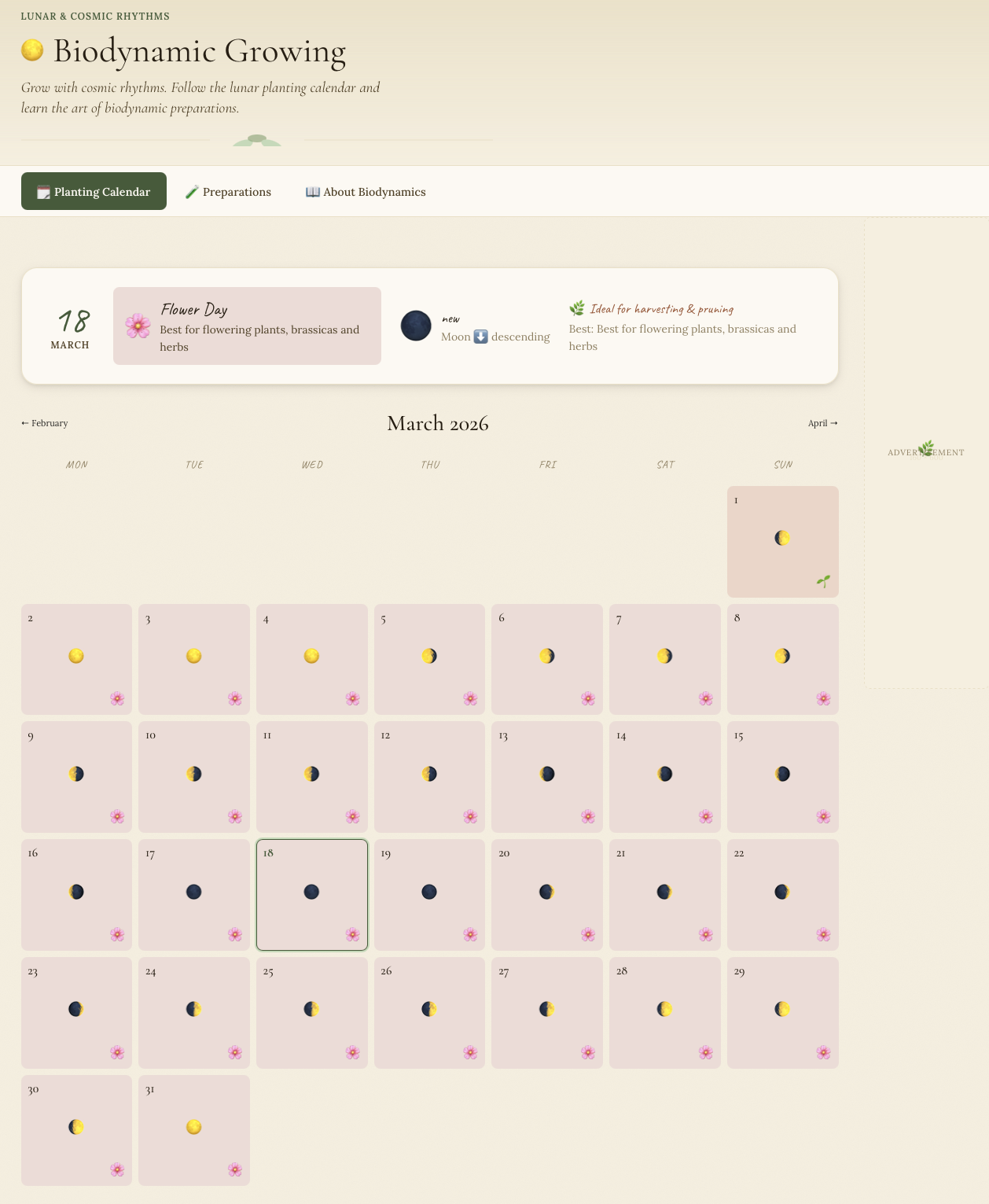The width and height of the screenshot is (989, 1204).
Task: Navigate back to February
Action: coord(44,423)
